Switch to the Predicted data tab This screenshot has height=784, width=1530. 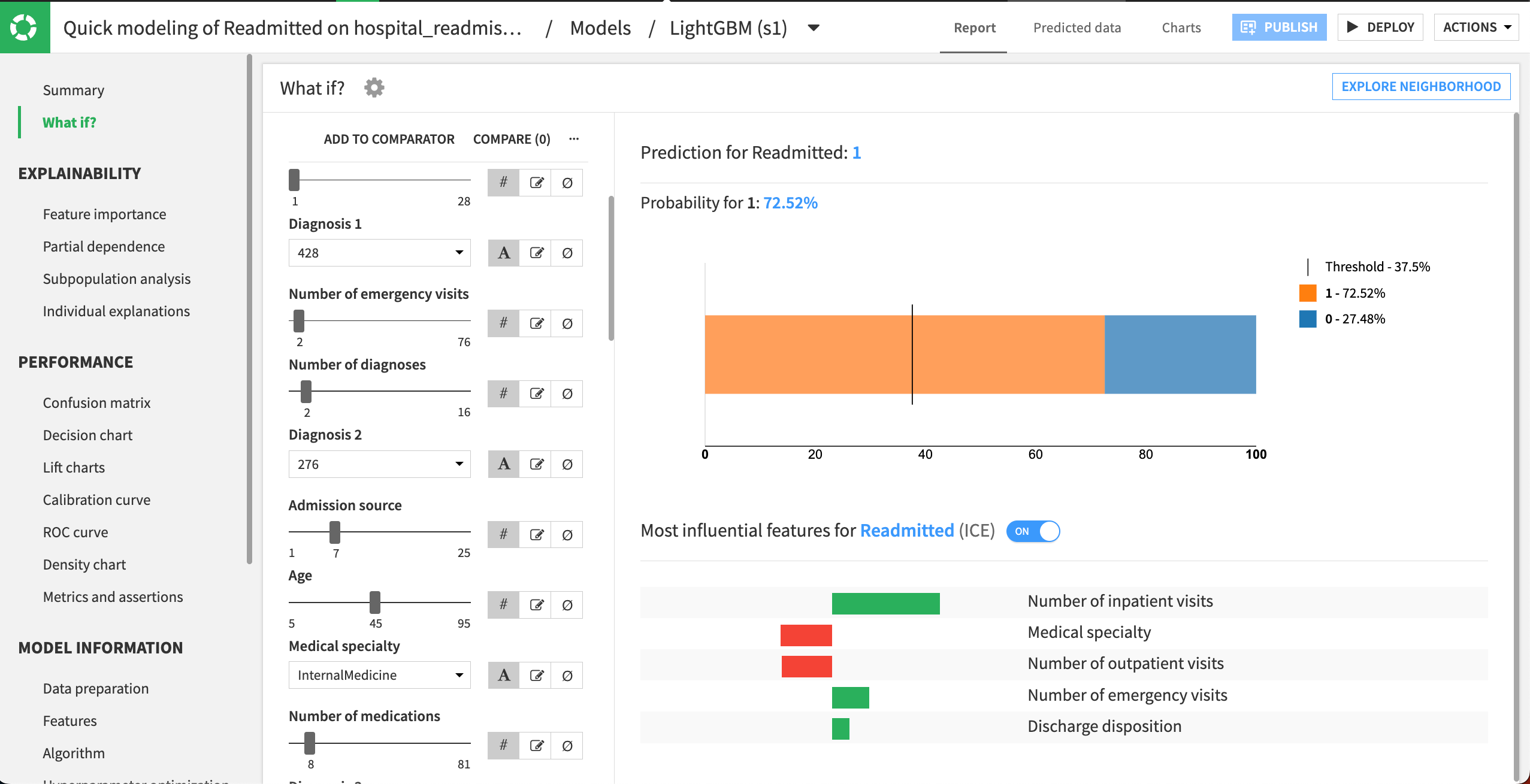tap(1077, 28)
